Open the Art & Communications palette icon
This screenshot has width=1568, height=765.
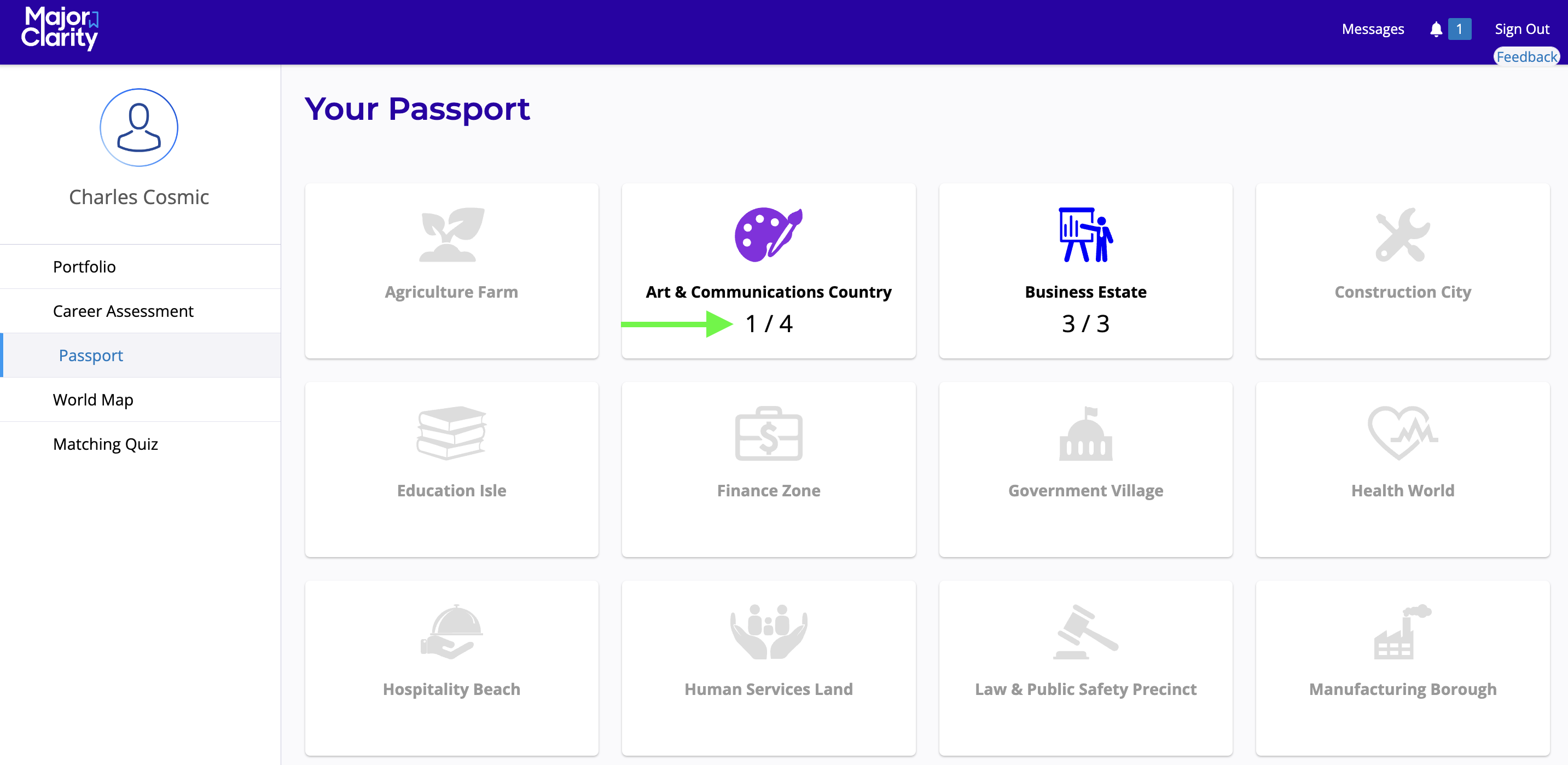tap(768, 235)
